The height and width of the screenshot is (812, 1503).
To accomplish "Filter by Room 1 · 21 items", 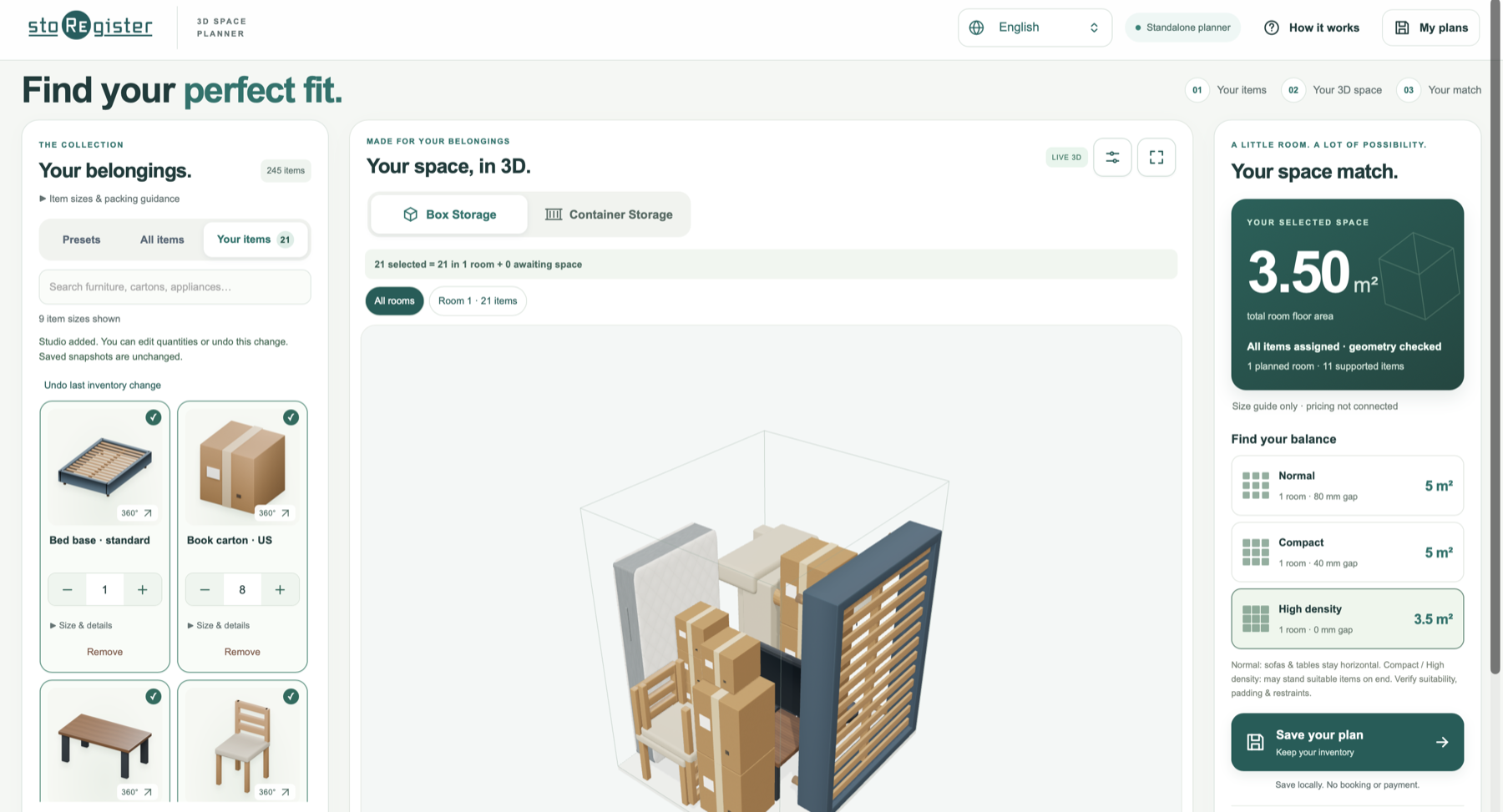I will click(x=478, y=300).
